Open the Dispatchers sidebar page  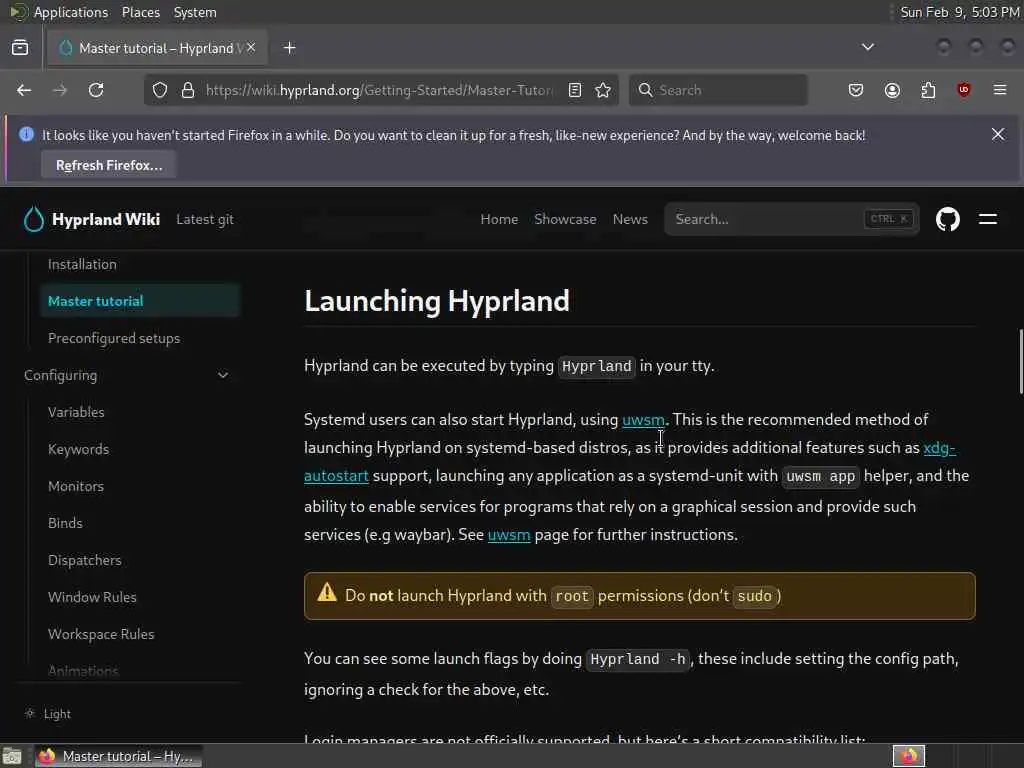[x=85, y=560]
